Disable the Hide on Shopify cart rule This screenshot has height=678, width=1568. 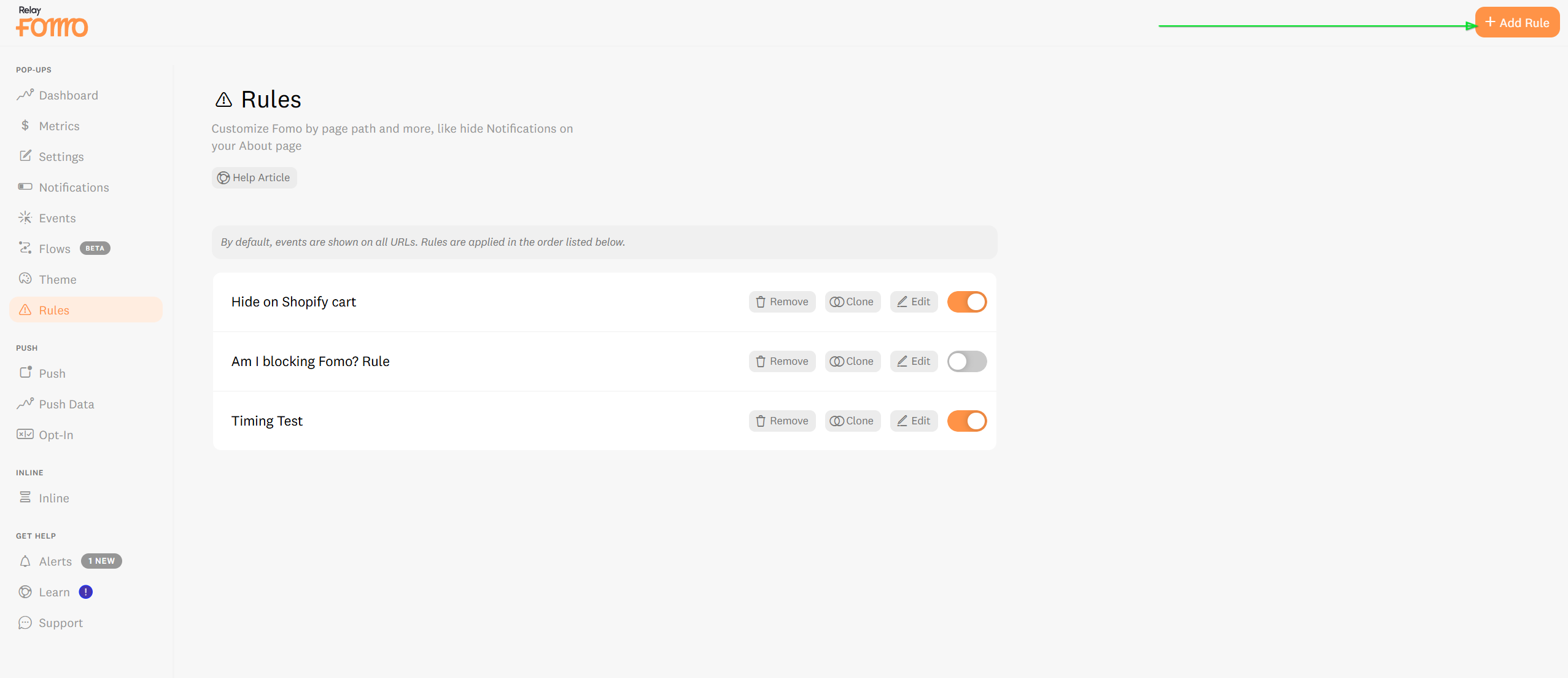pyautogui.click(x=967, y=302)
